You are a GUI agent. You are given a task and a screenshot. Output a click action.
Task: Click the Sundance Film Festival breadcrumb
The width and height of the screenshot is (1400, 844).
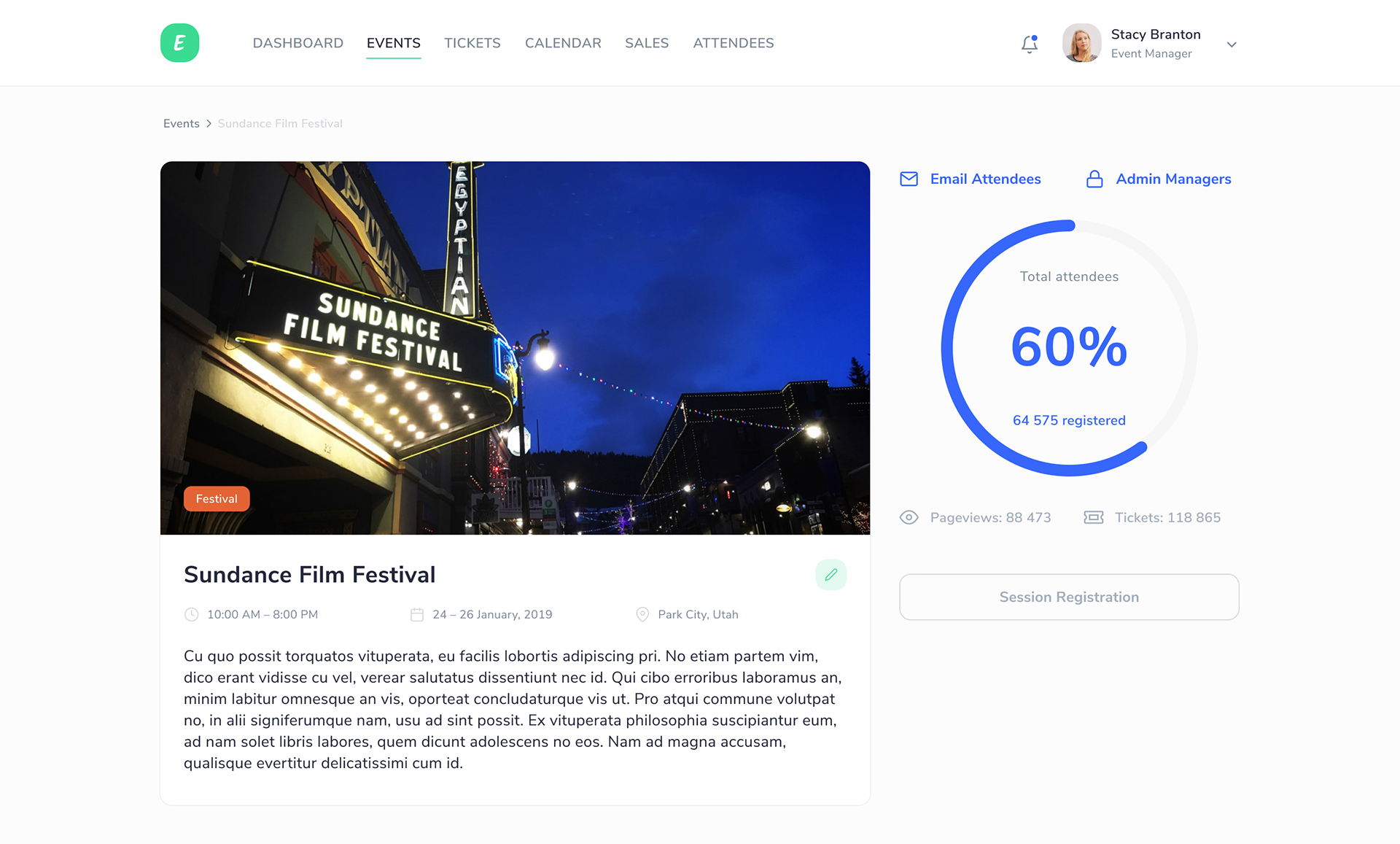280,123
